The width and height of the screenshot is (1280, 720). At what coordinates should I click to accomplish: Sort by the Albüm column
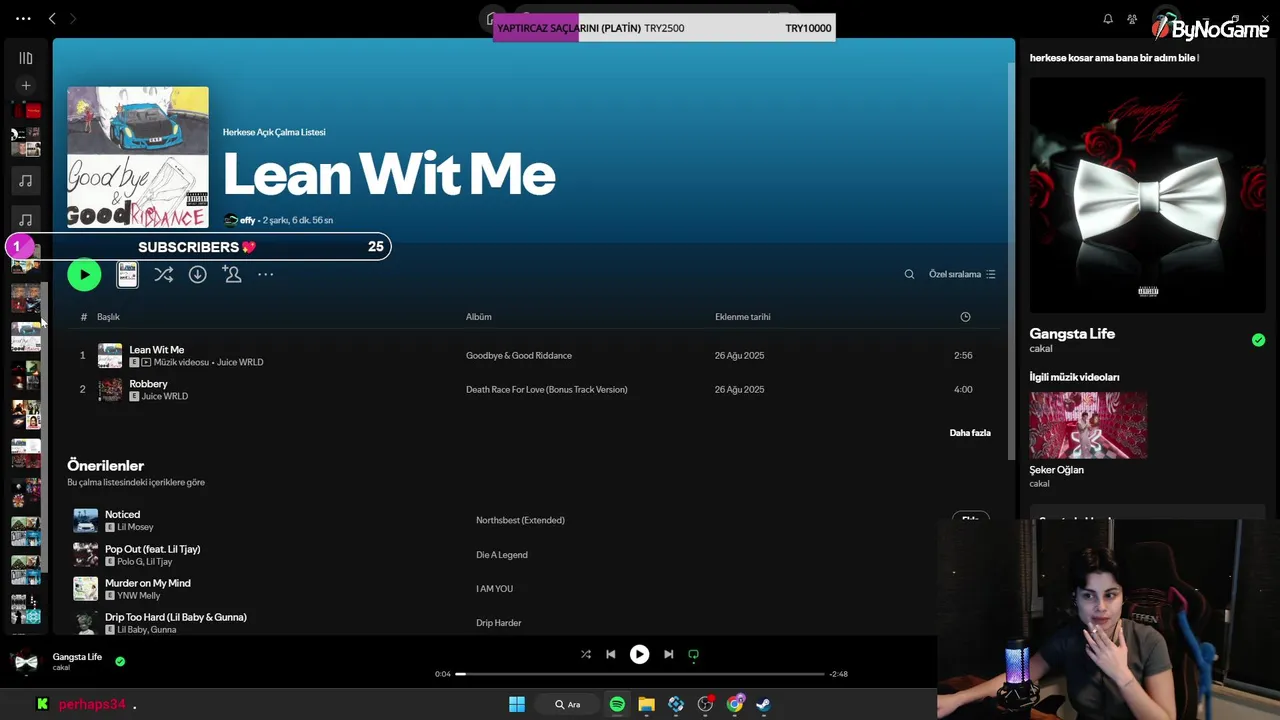click(478, 317)
